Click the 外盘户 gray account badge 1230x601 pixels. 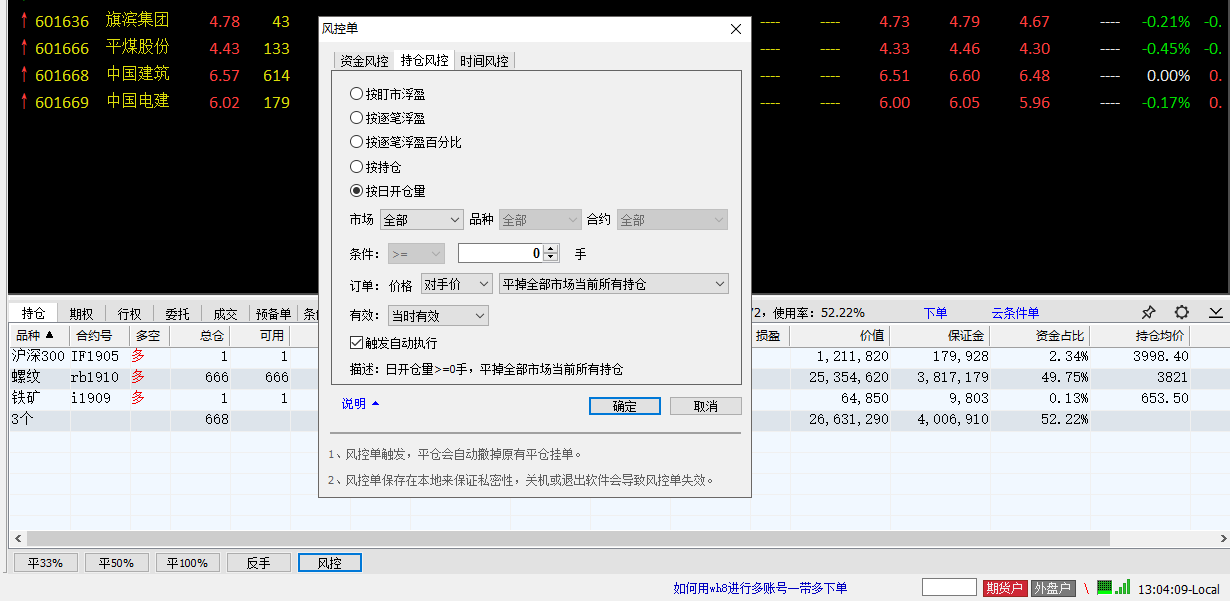[1052, 588]
